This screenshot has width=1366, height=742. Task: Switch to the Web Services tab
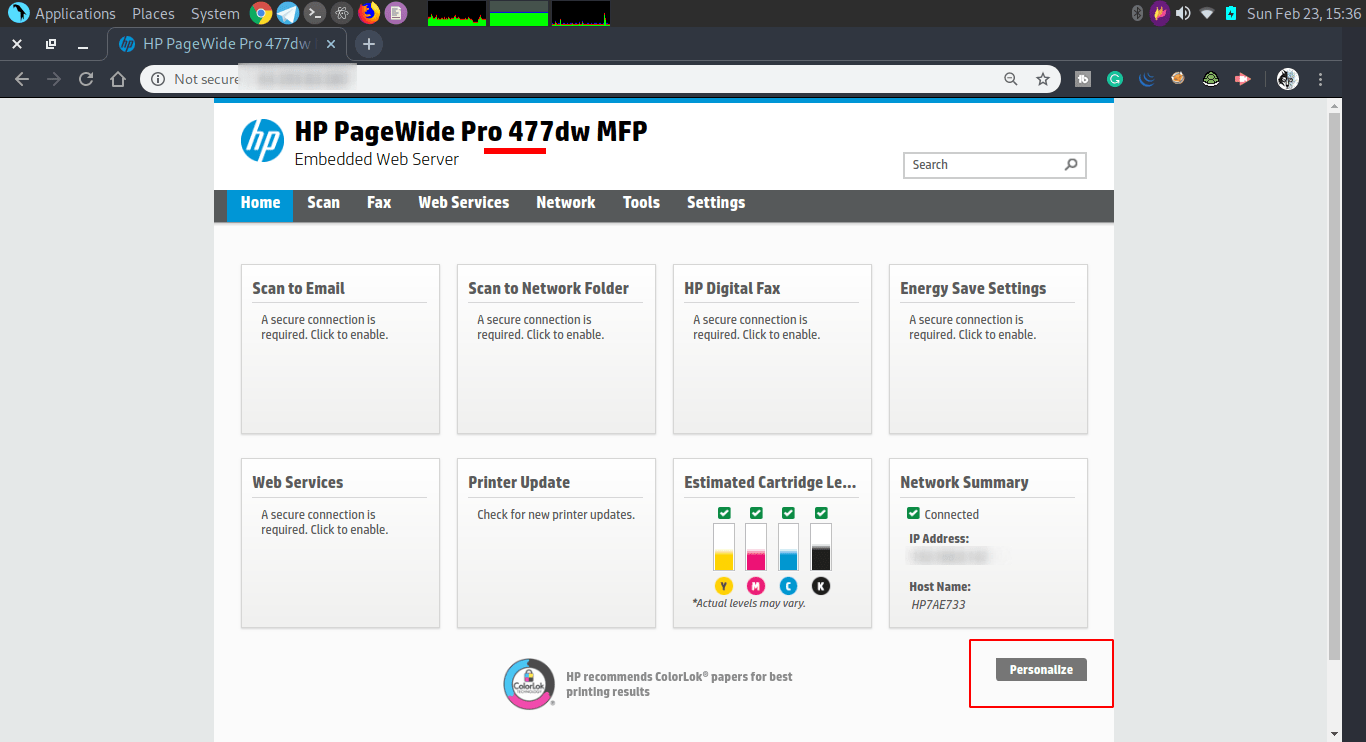[x=463, y=202]
